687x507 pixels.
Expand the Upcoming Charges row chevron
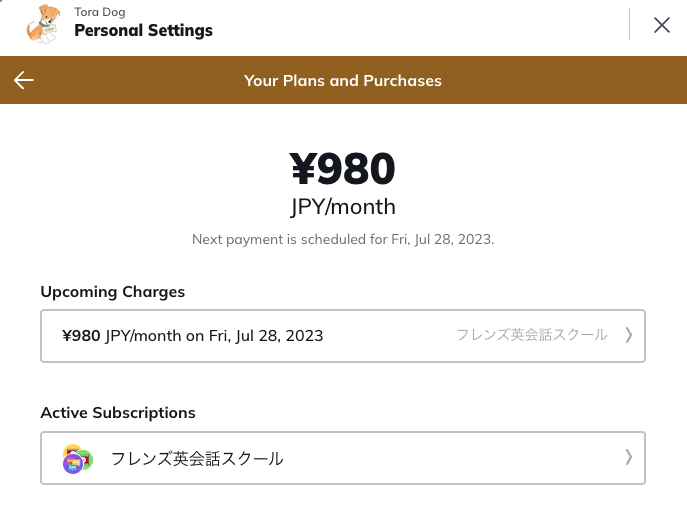tap(628, 336)
